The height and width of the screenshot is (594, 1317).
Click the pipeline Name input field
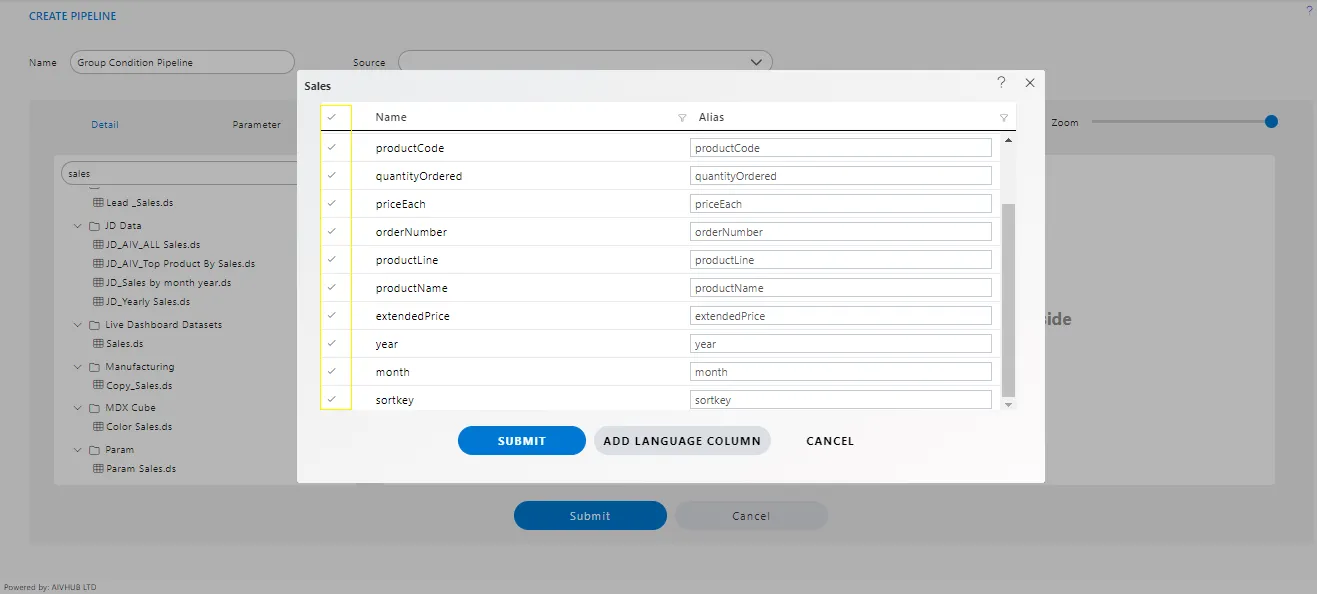[182, 62]
